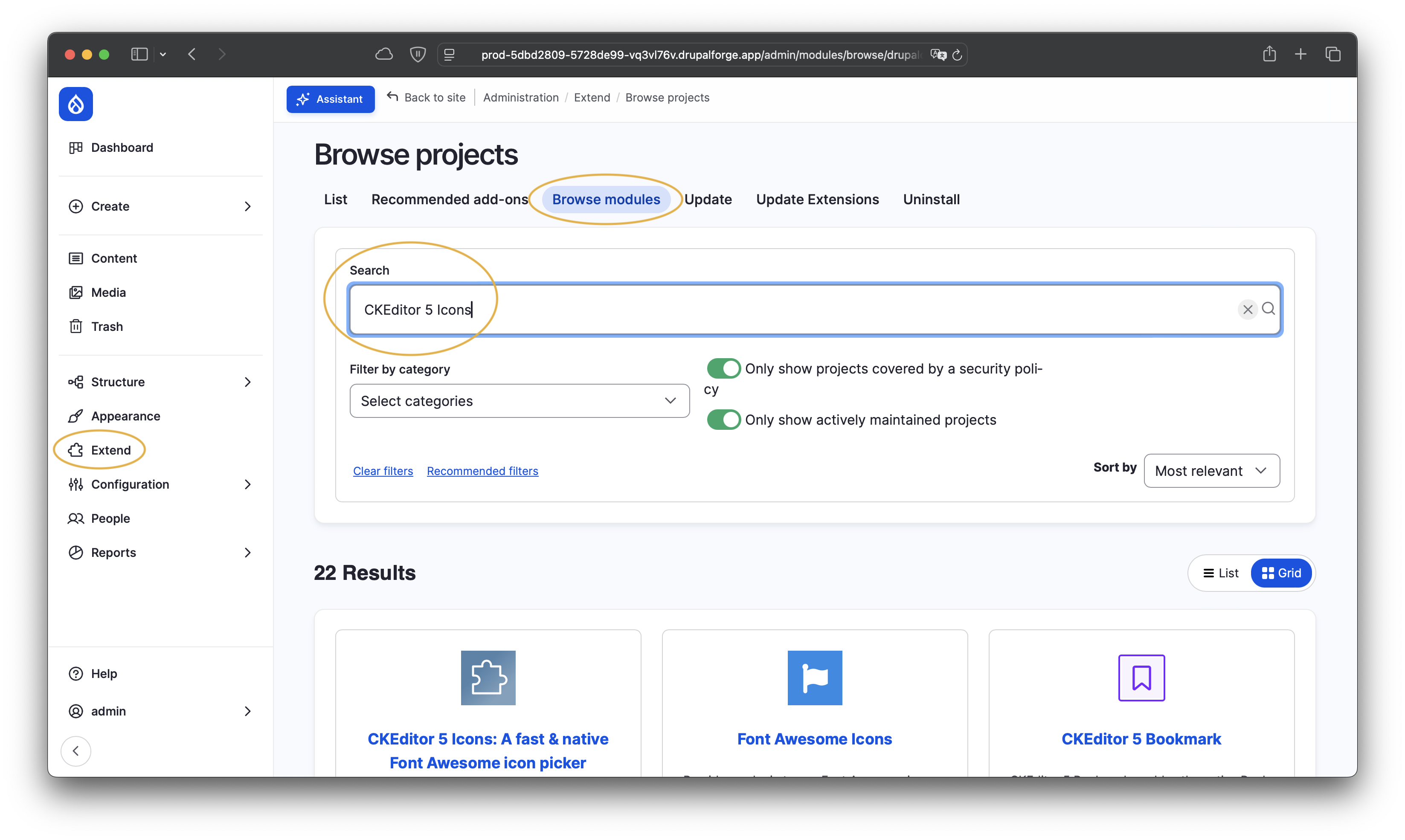Click into the Search text field
The width and height of the screenshot is (1405, 840).
pyautogui.click(x=792, y=310)
